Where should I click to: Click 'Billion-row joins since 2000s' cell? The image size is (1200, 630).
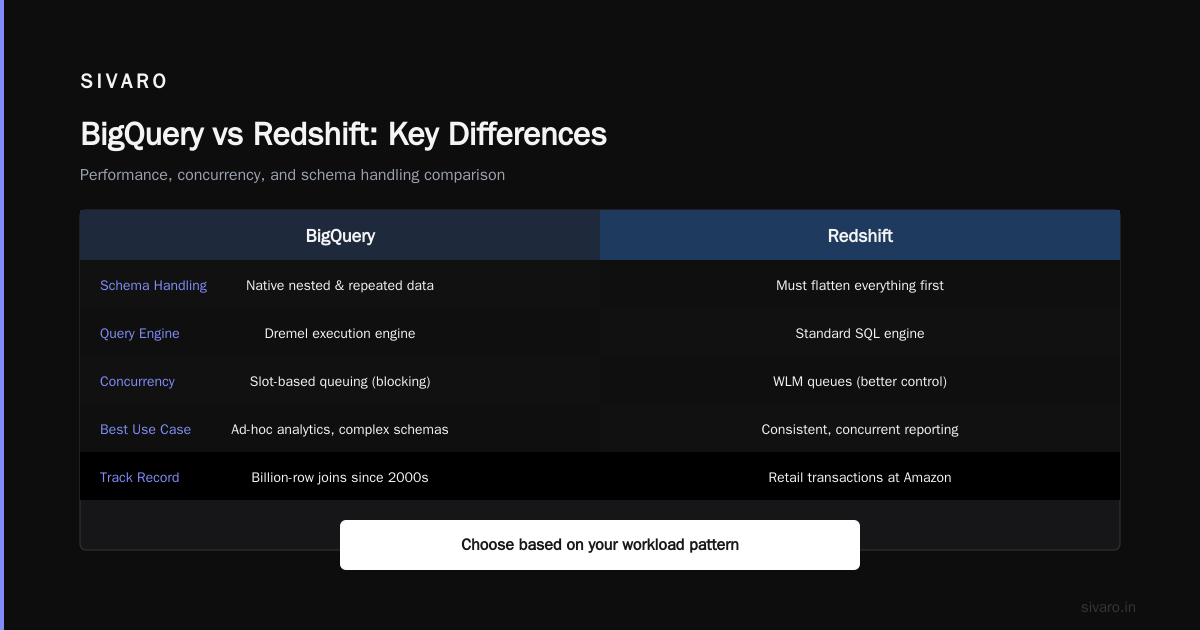pyautogui.click(x=340, y=477)
